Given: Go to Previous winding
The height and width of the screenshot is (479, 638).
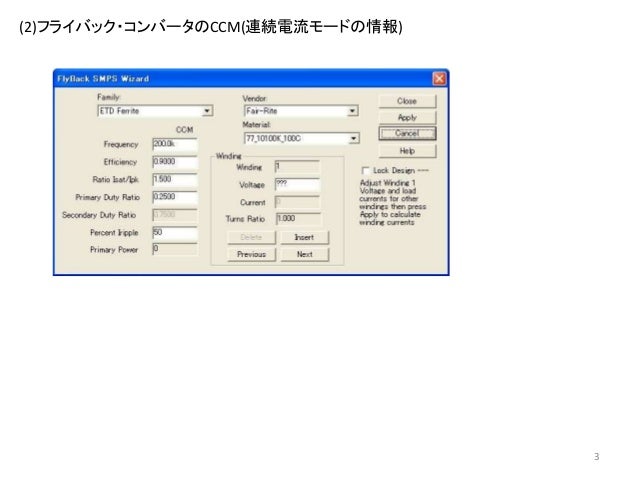Looking at the screenshot, I should (x=251, y=254).
